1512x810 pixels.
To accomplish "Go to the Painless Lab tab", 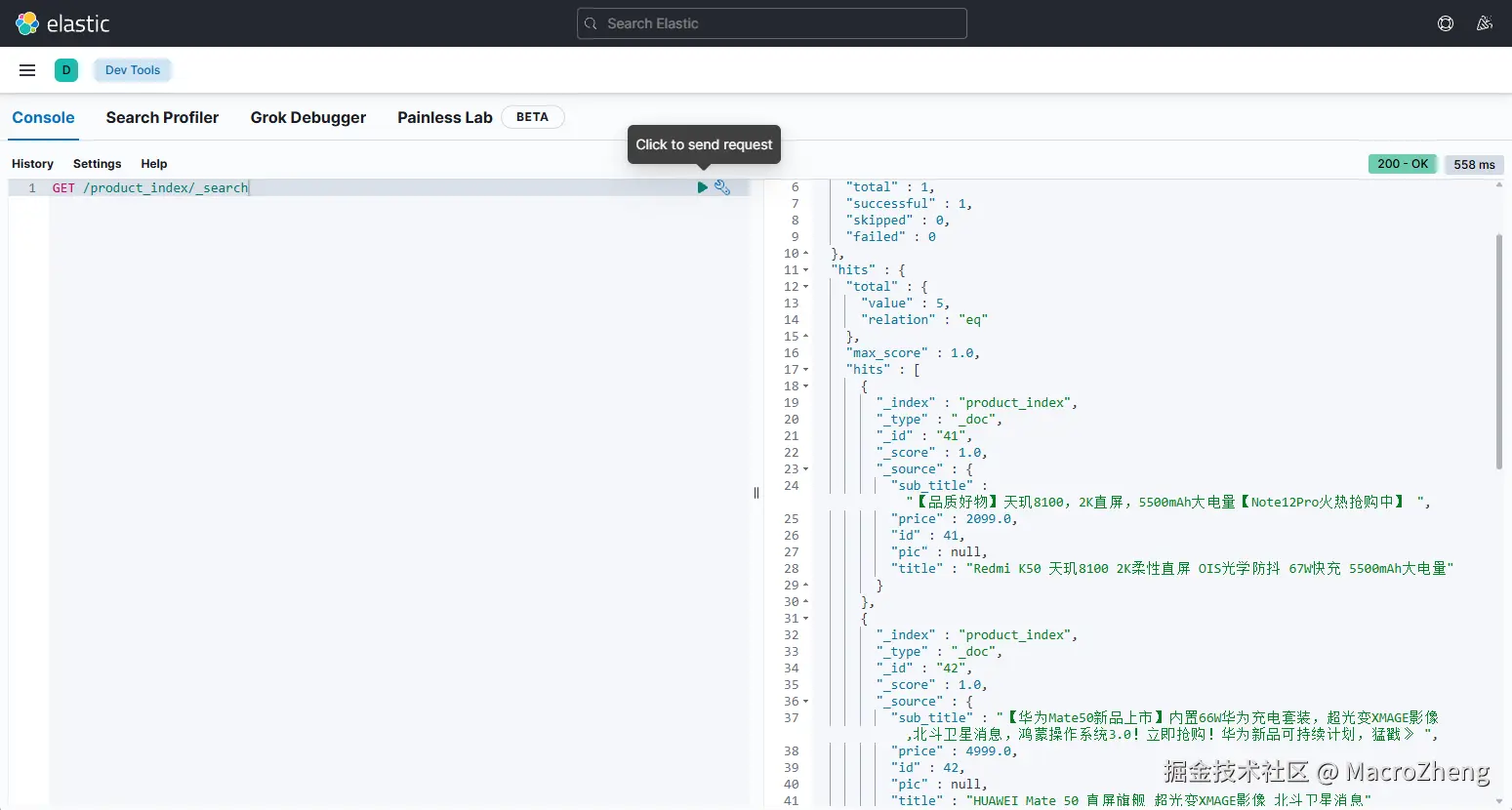I will tap(444, 117).
